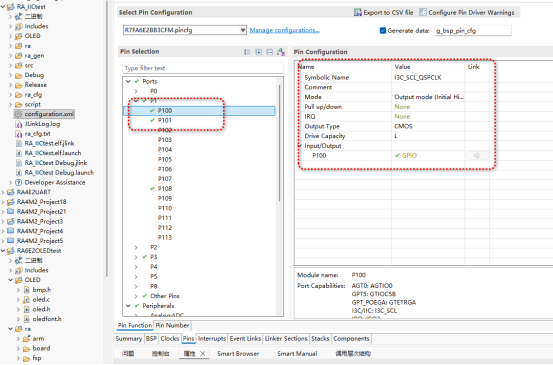553x365 pixels.
Task: Open the Smart Manual view
Action: click(297, 353)
